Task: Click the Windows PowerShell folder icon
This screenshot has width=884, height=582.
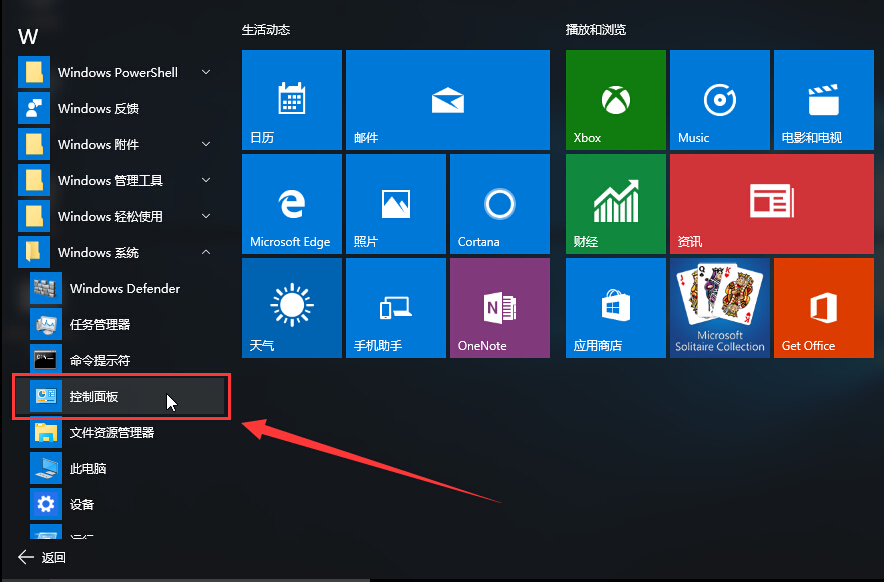Action: coord(34,72)
